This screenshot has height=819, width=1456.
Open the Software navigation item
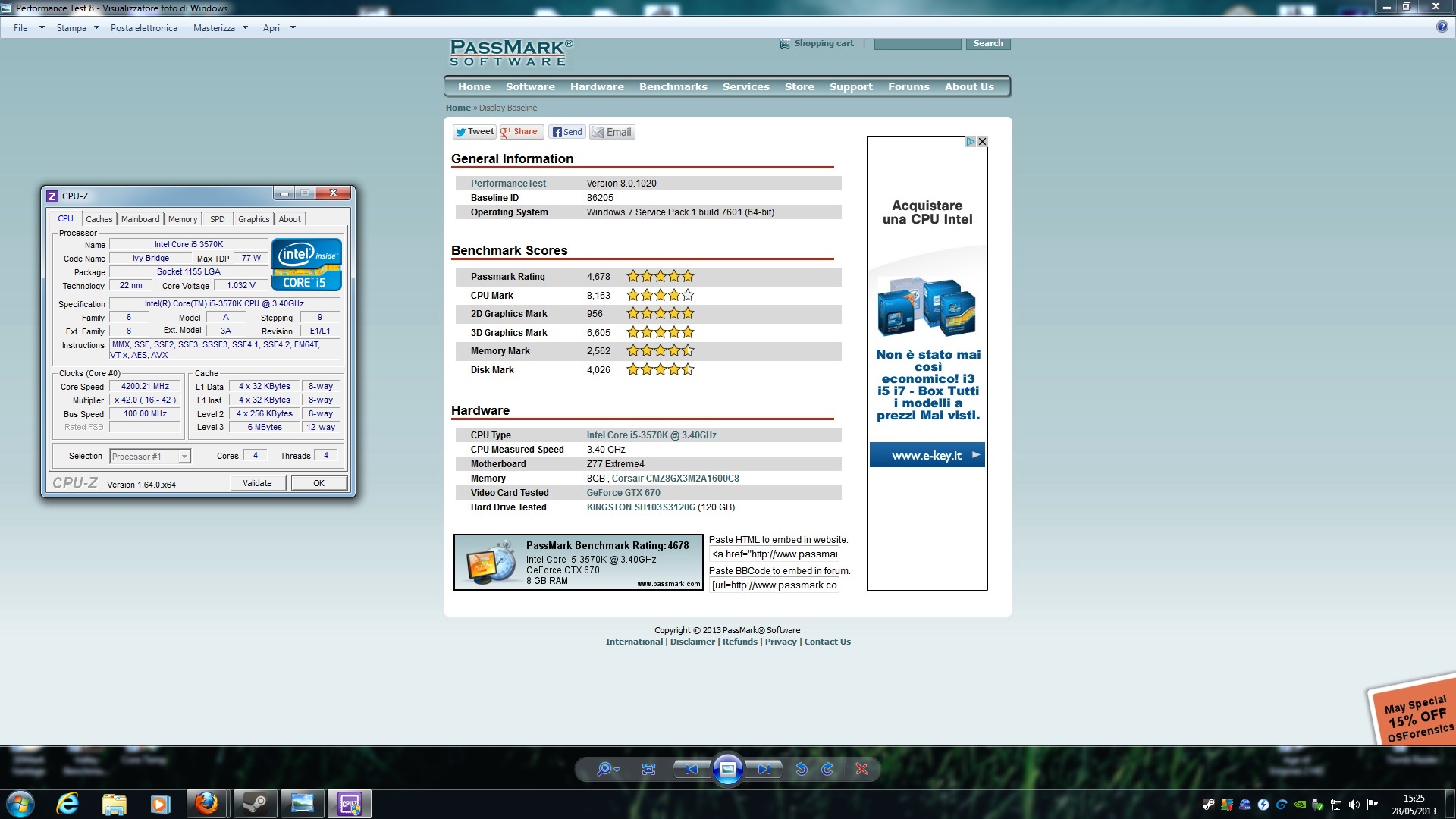point(530,87)
